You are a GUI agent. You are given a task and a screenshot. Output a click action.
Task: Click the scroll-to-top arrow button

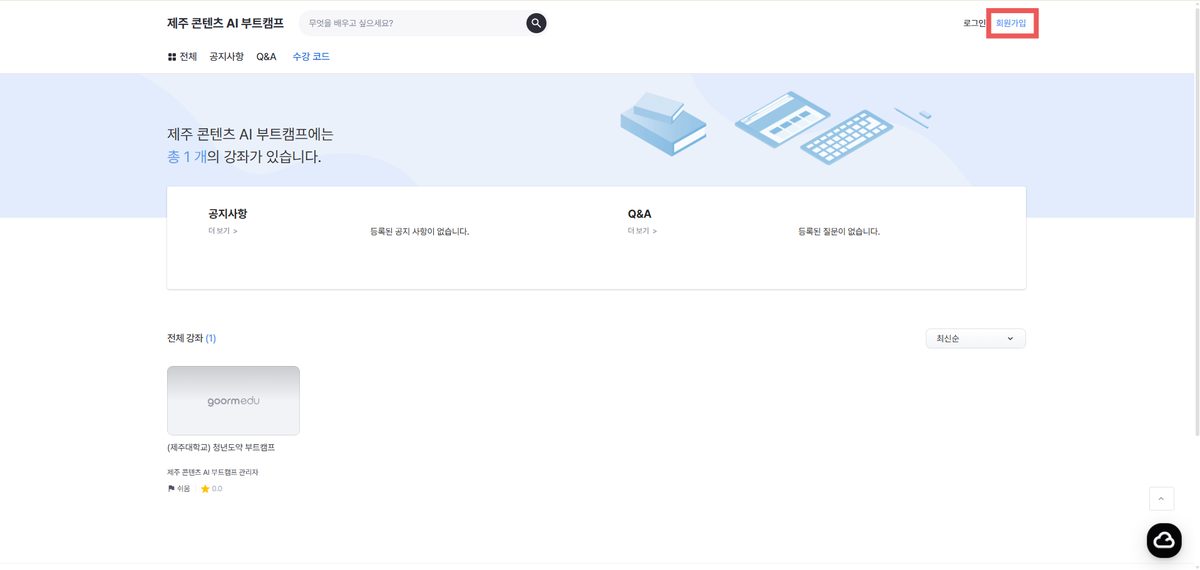1161,498
